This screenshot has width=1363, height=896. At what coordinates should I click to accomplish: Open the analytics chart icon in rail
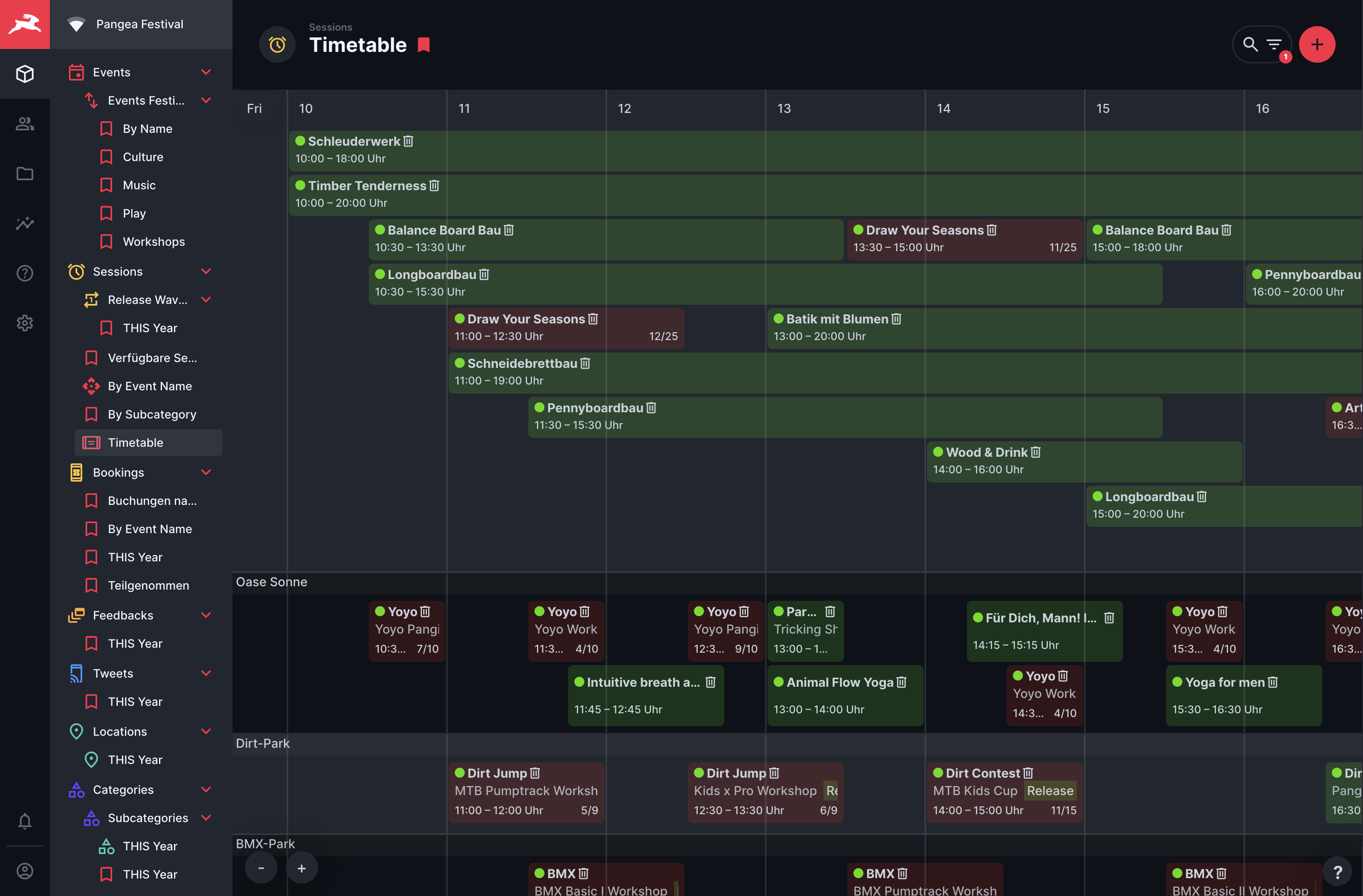coord(25,223)
